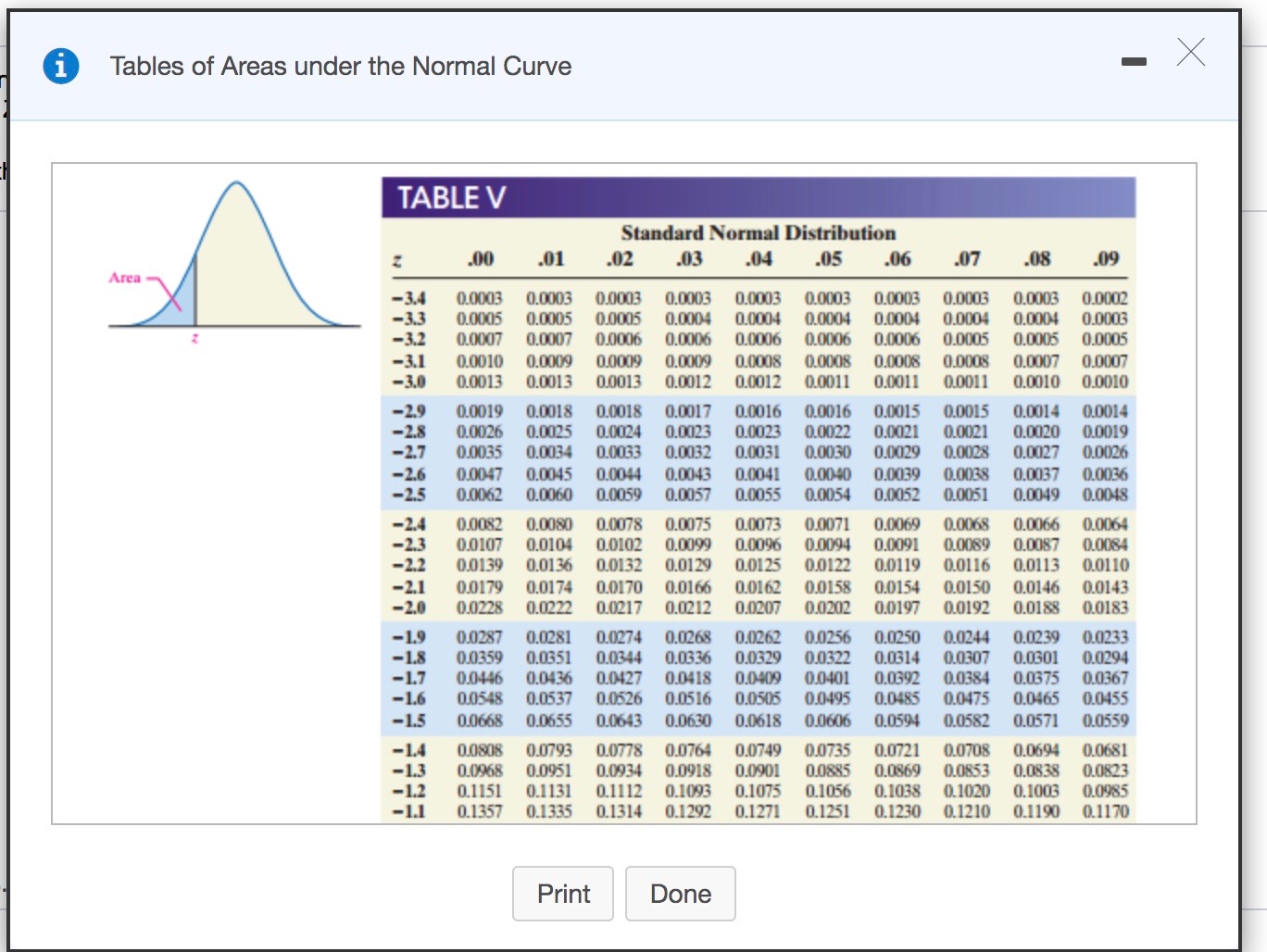Click value 0.0013 in row -3.0 column .00
The image size is (1267, 952).
(480, 382)
